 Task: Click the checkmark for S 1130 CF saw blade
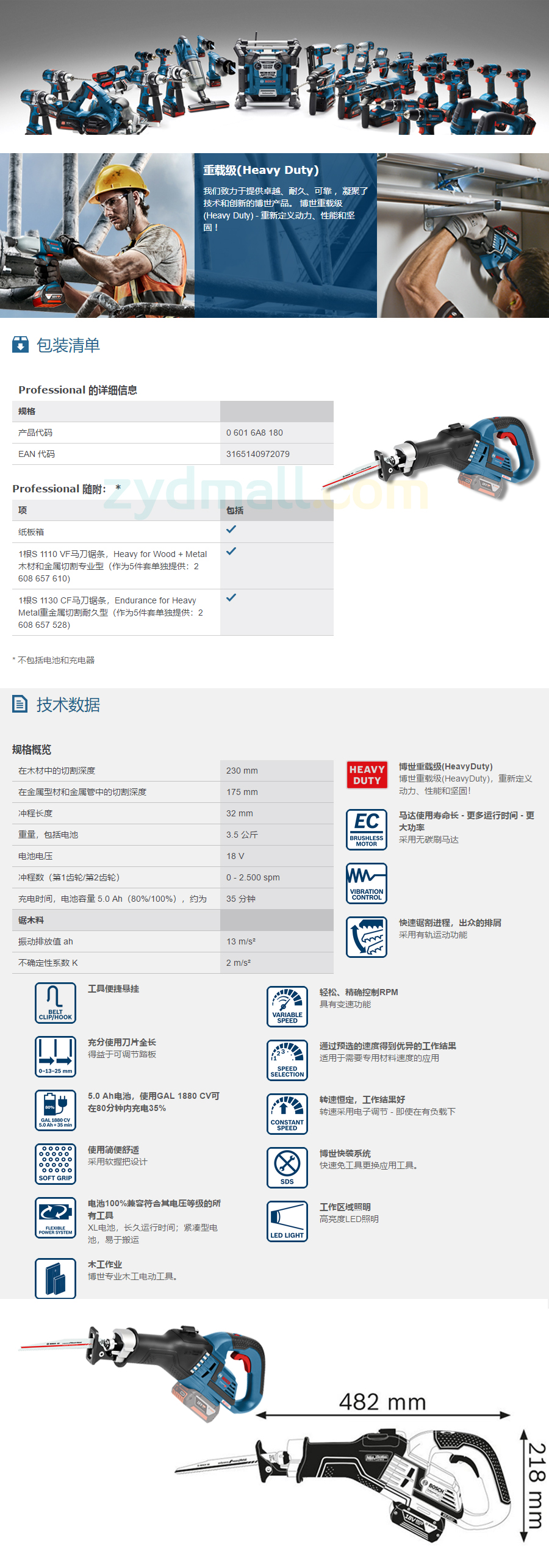tap(231, 598)
